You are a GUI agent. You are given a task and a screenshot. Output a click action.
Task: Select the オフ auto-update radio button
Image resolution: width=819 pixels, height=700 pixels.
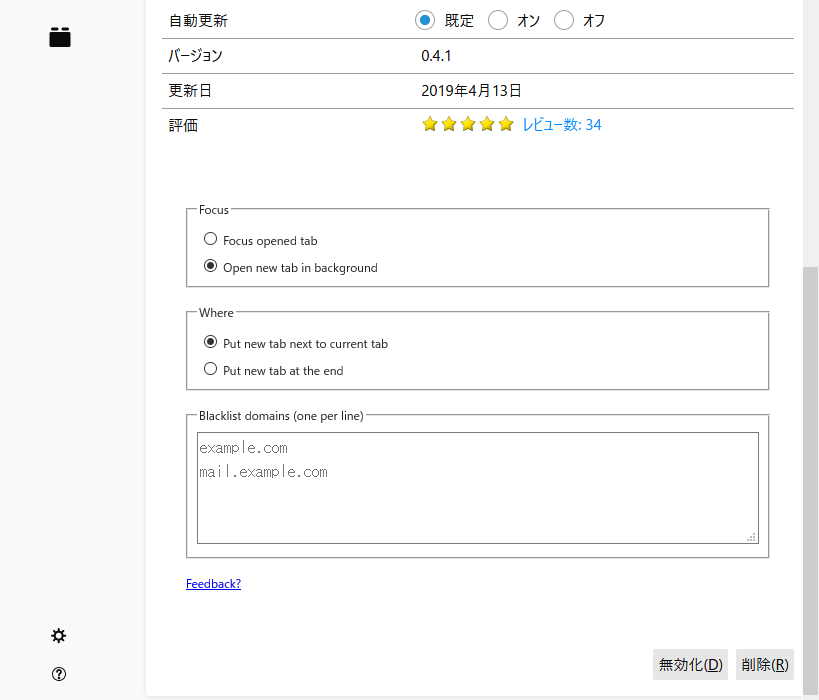pyautogui.click(x=564, y=20)
